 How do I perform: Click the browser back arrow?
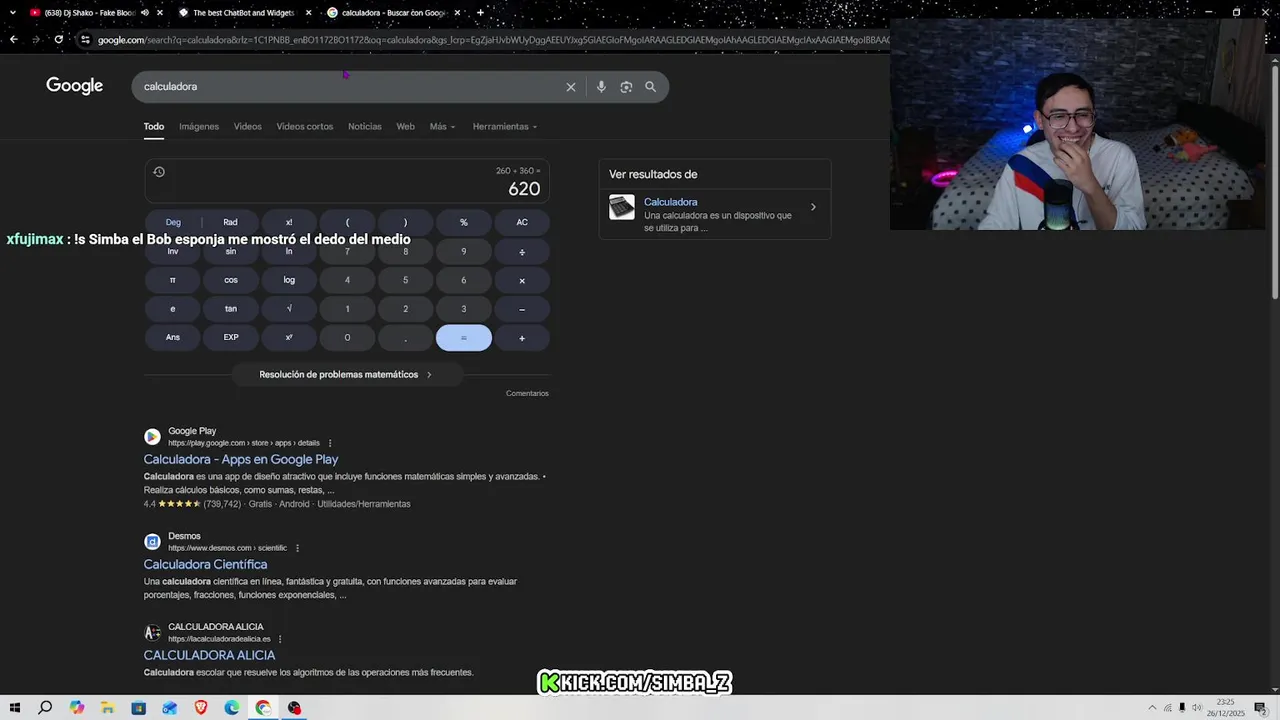pyautogui.click(x=13, y=40)
